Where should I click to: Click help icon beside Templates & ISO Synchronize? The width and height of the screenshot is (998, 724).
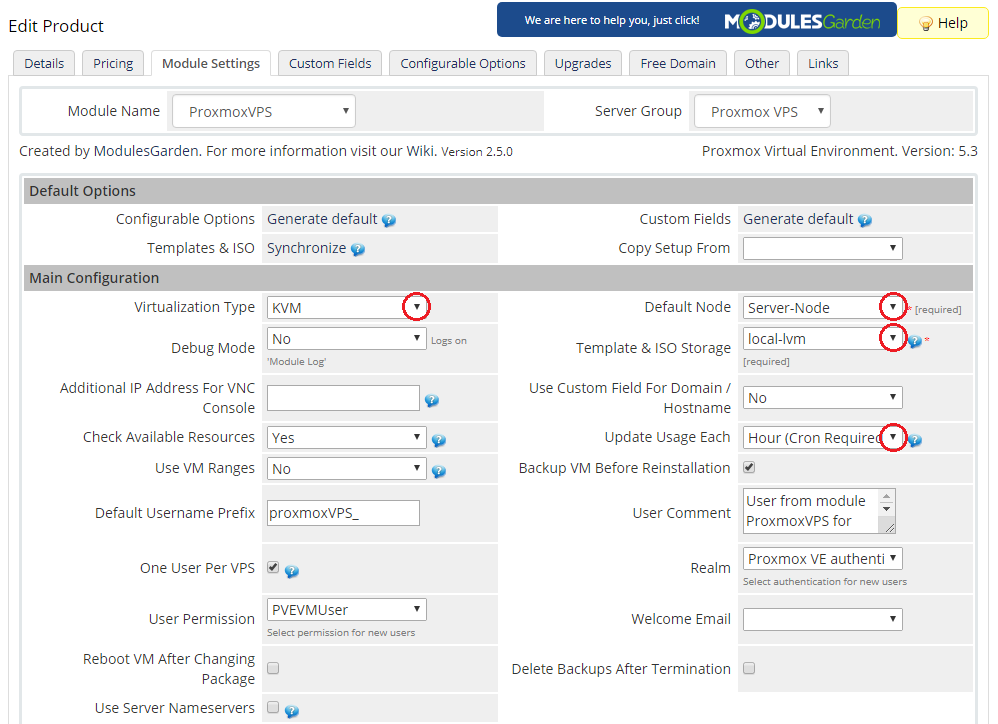pyautogui.click(x=358, y=249)
